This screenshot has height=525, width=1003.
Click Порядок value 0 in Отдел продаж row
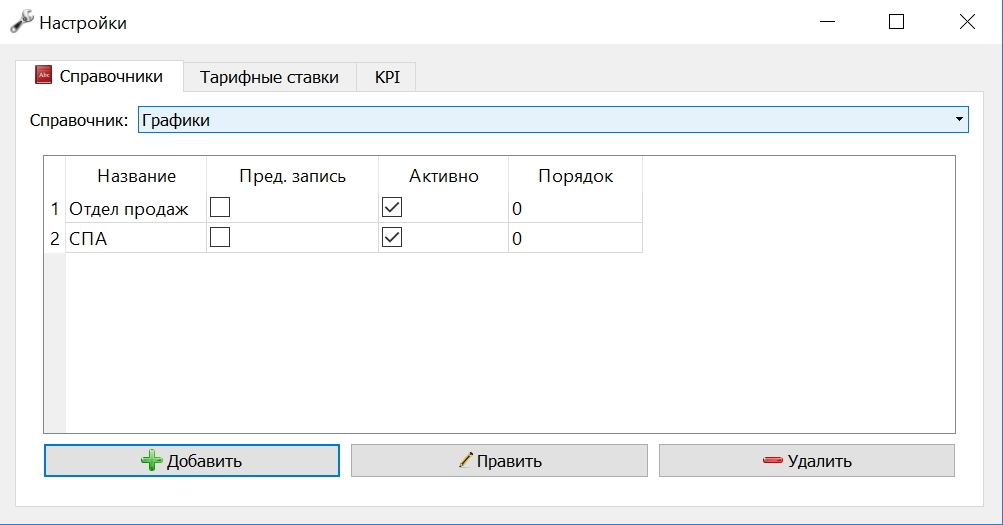[575, 208]
